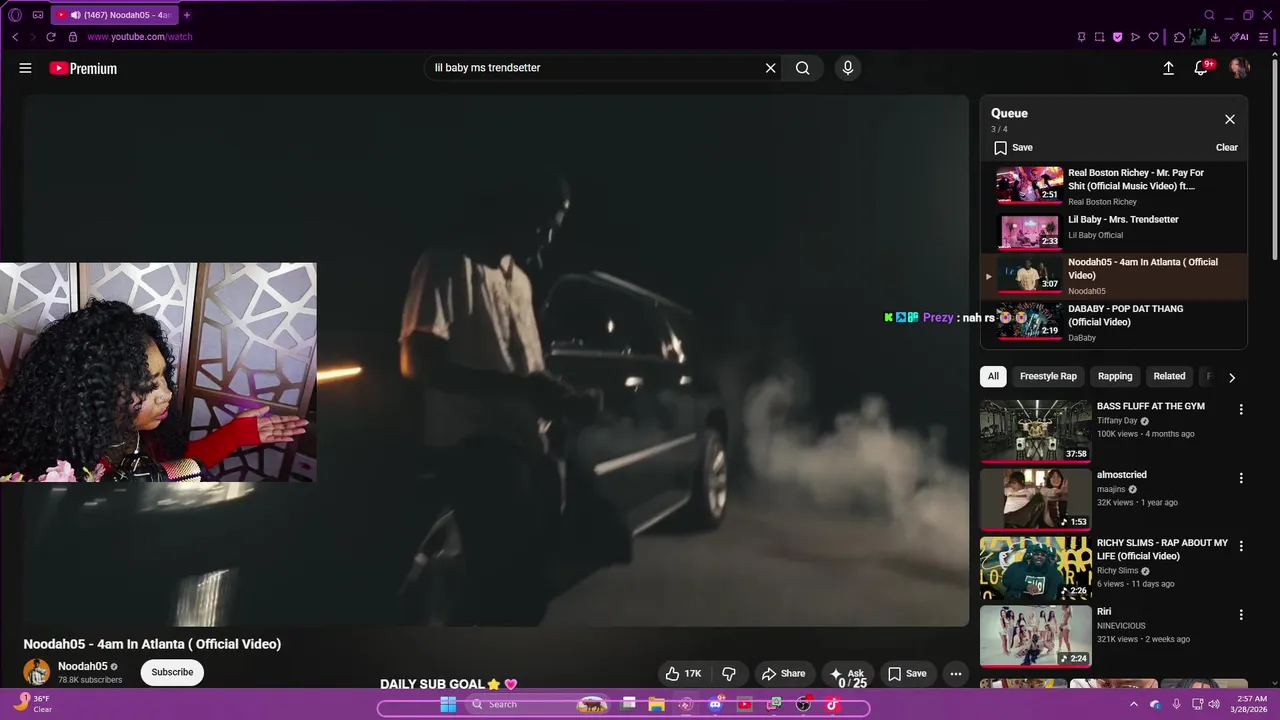Save the queue with bookmark icon
Viewport: 1280px width, 720px height.
pos(1012,147)
